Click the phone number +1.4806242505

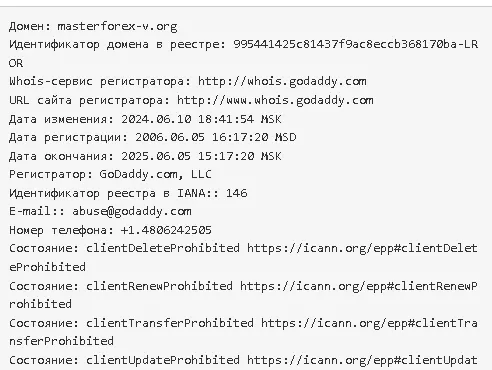click(166, 230)
